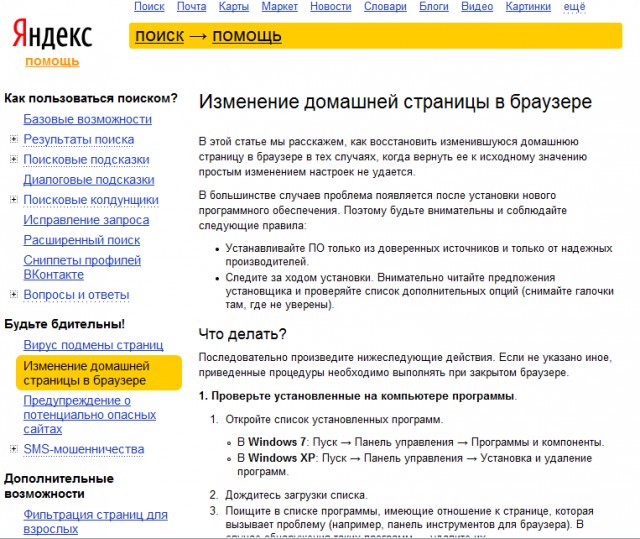Open the Вопросы и ответы link
640x539 pixels.
tap(76, 295)
